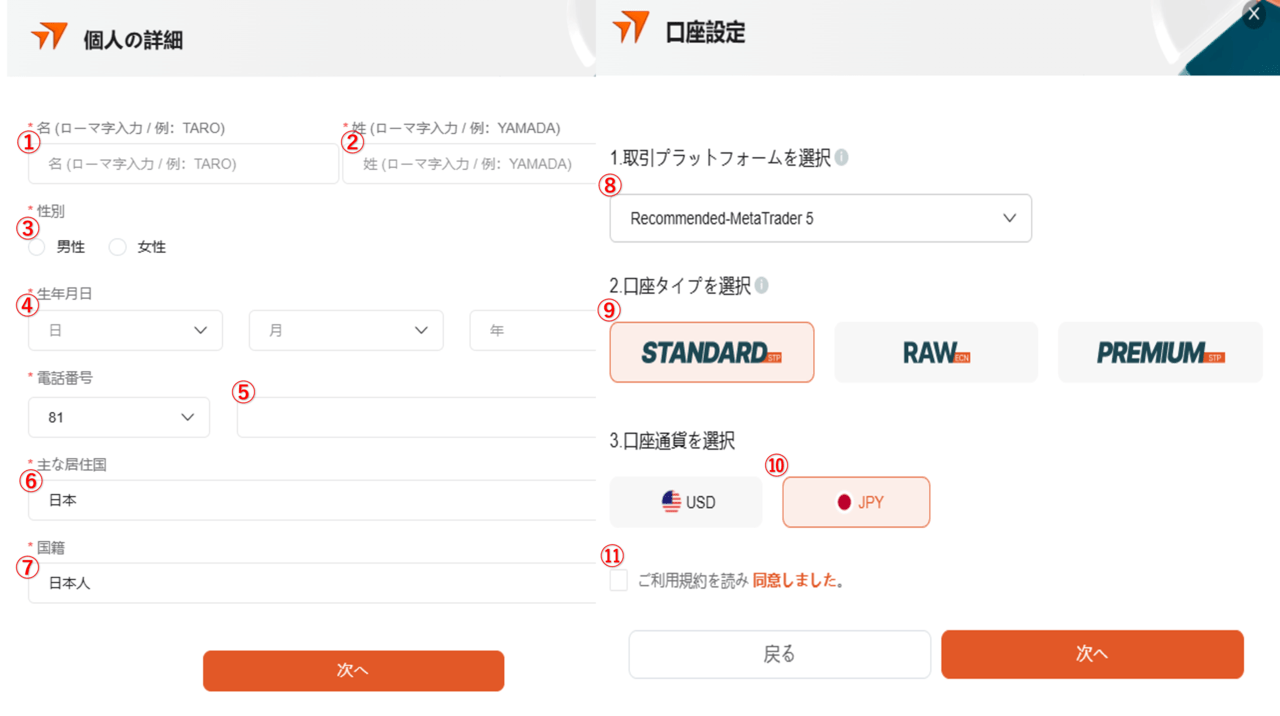Click the orange logo in personal details header

coord(48,37)
